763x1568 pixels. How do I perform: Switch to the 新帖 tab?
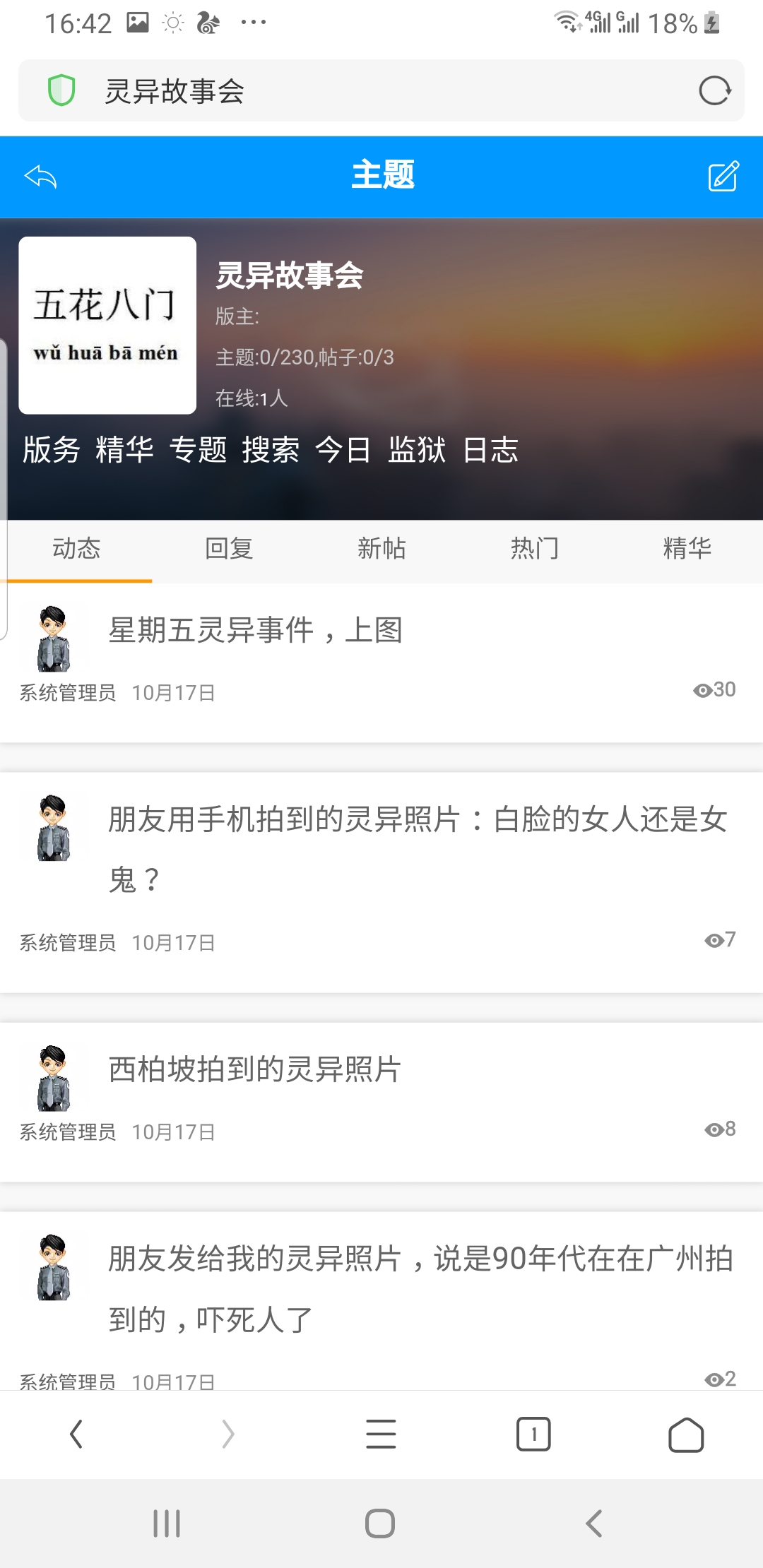point(381,549)
